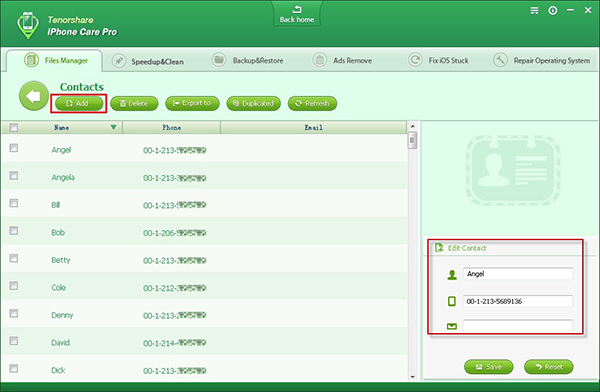Screen dimensions: 600x392
Task: Click the Name column sort arrow
Action: tap(113, 127)
